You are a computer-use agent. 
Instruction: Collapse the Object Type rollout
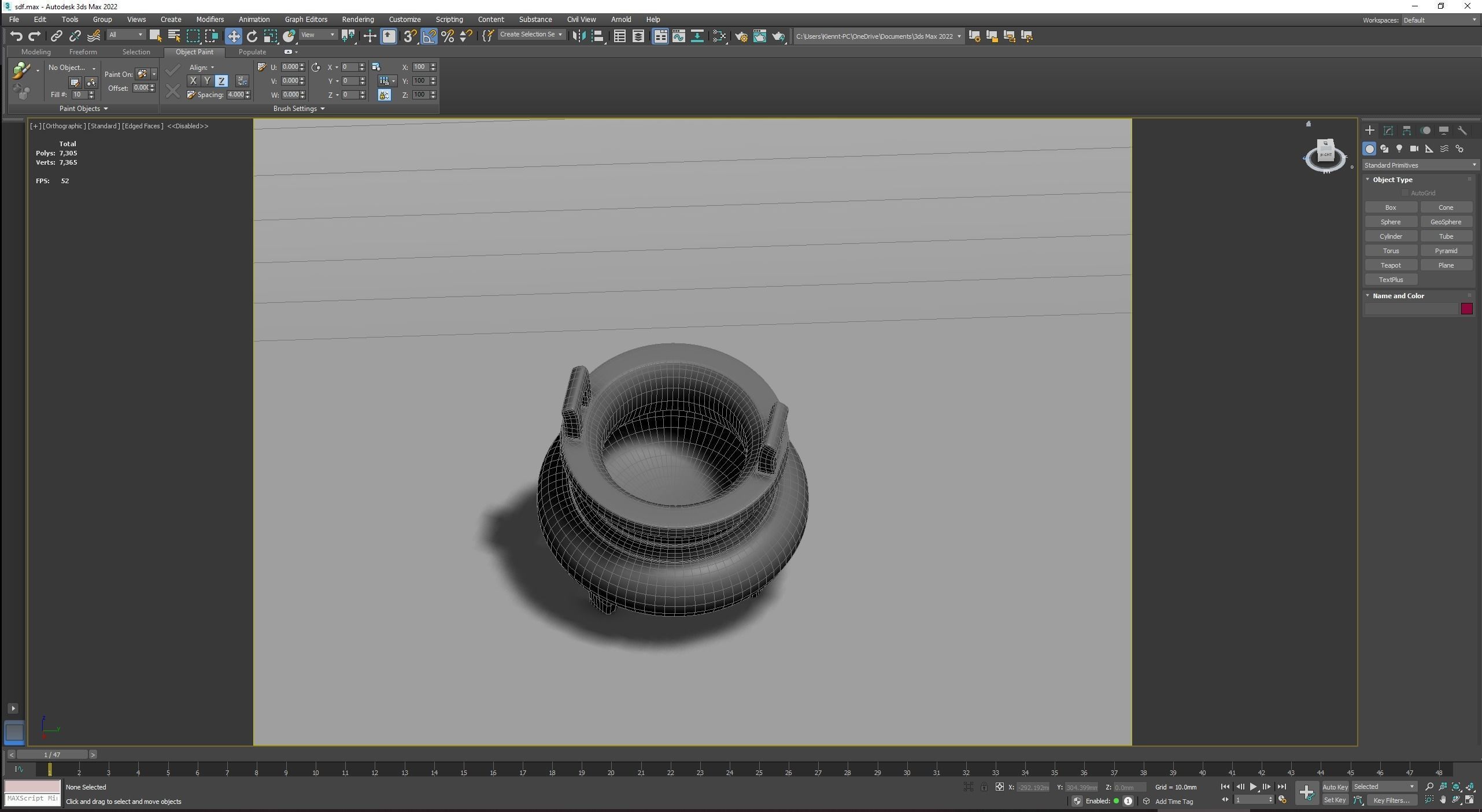coord(1368,180)
